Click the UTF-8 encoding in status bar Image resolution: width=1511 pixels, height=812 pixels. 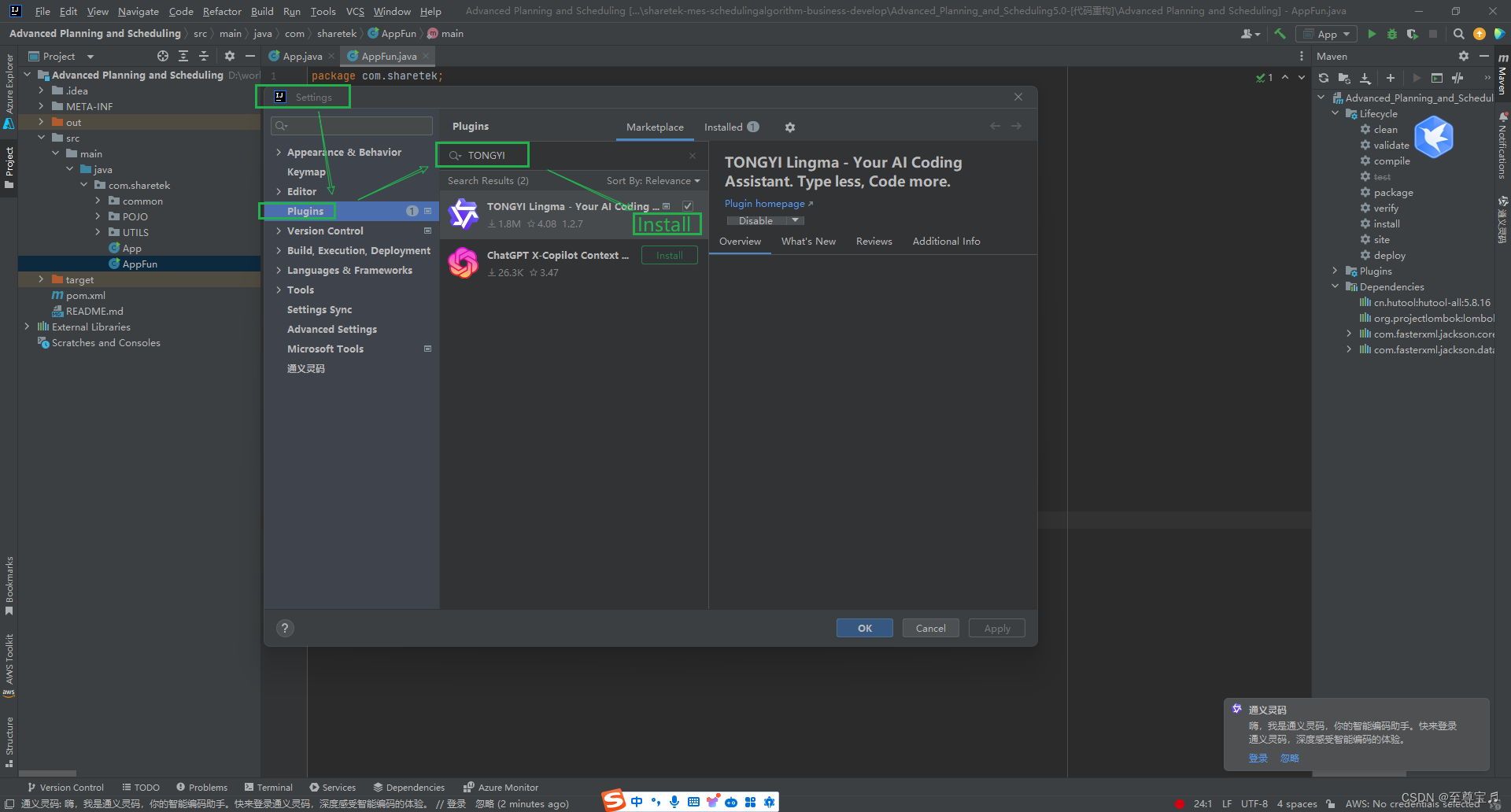(x=1254, y=803)
